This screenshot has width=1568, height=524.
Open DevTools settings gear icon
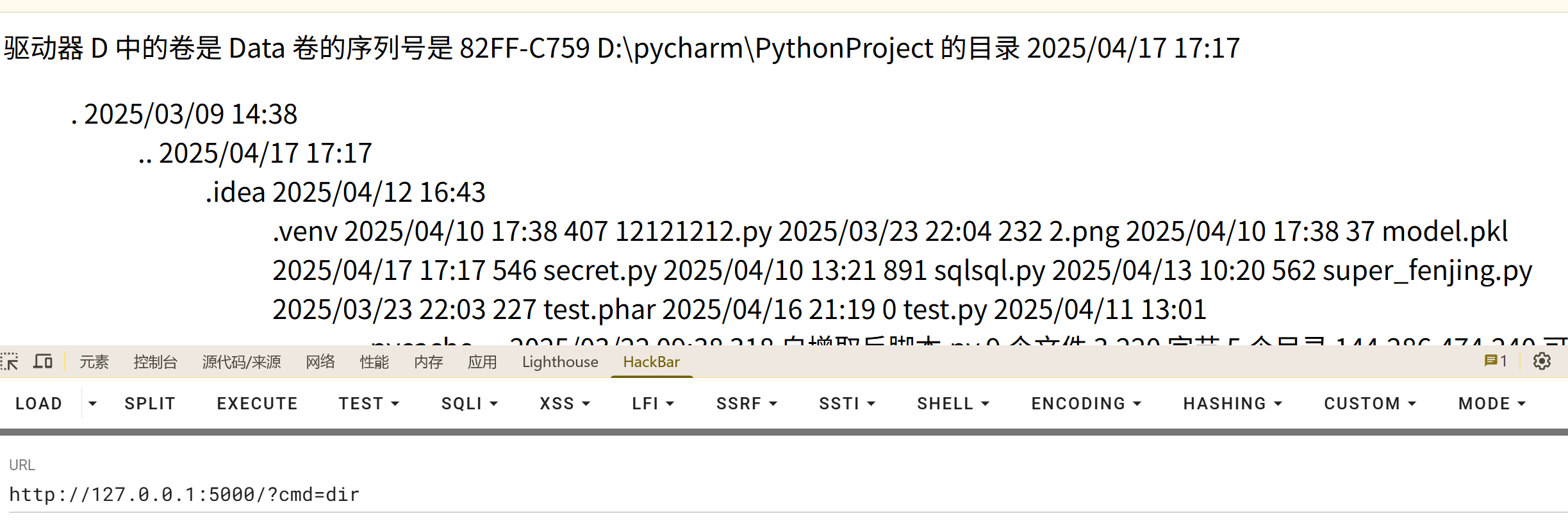1542,361
